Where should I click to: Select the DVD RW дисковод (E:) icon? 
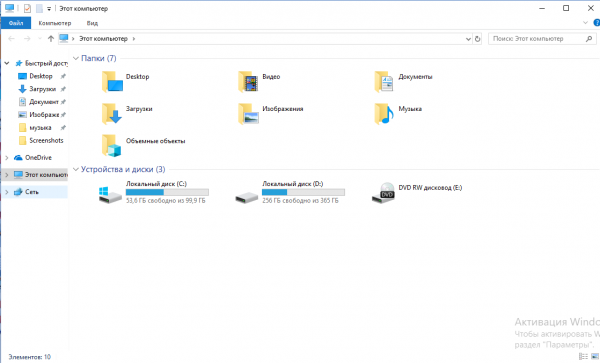click(383, 193)
